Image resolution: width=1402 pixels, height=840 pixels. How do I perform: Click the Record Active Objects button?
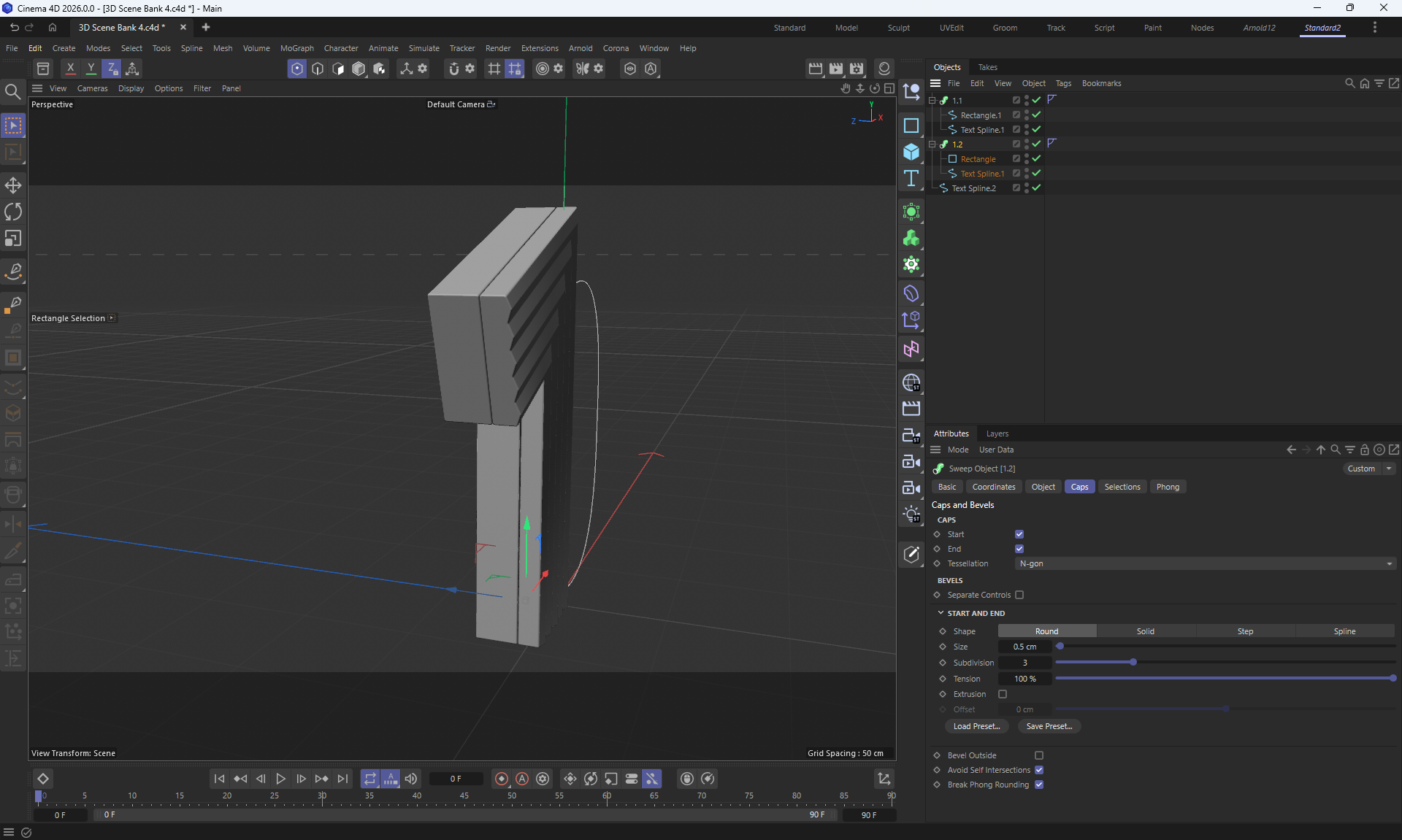point(501,779)
